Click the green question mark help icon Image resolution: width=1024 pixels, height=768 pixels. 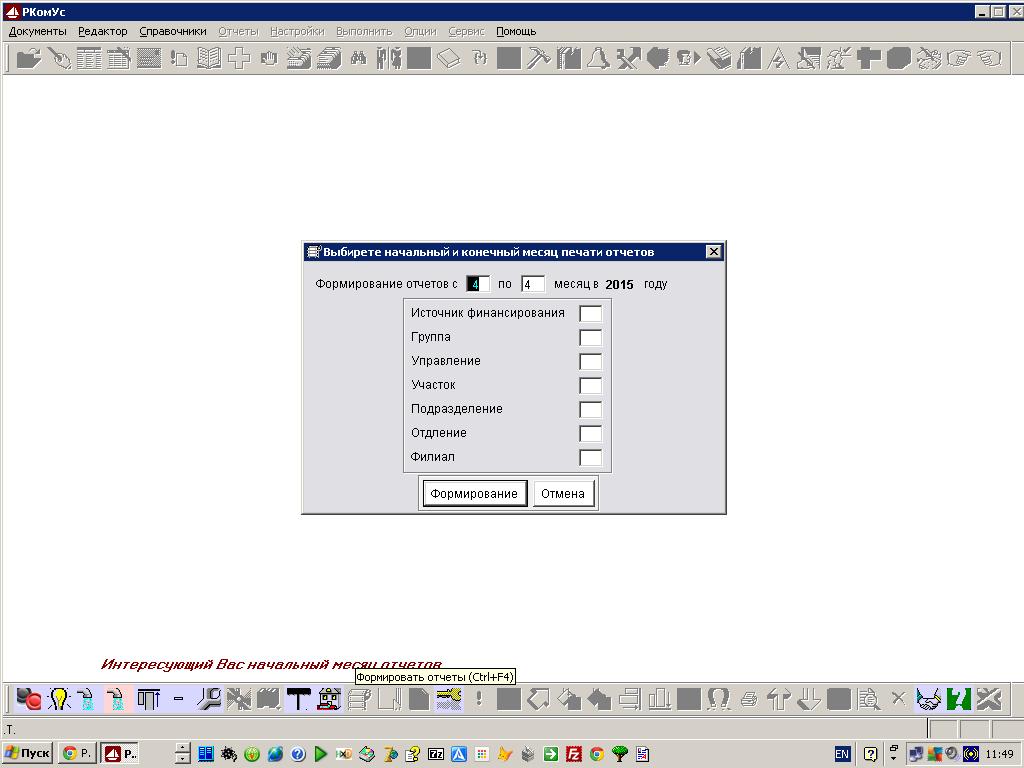(x=959, y=699)
